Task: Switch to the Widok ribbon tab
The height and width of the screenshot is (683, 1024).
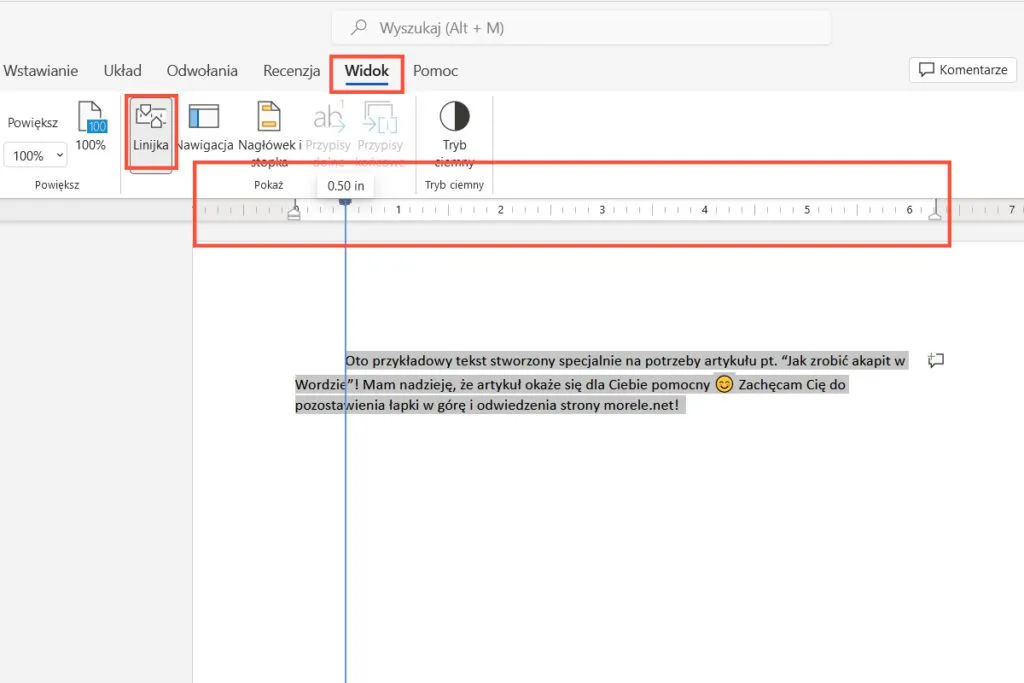Action: [366, 71]
